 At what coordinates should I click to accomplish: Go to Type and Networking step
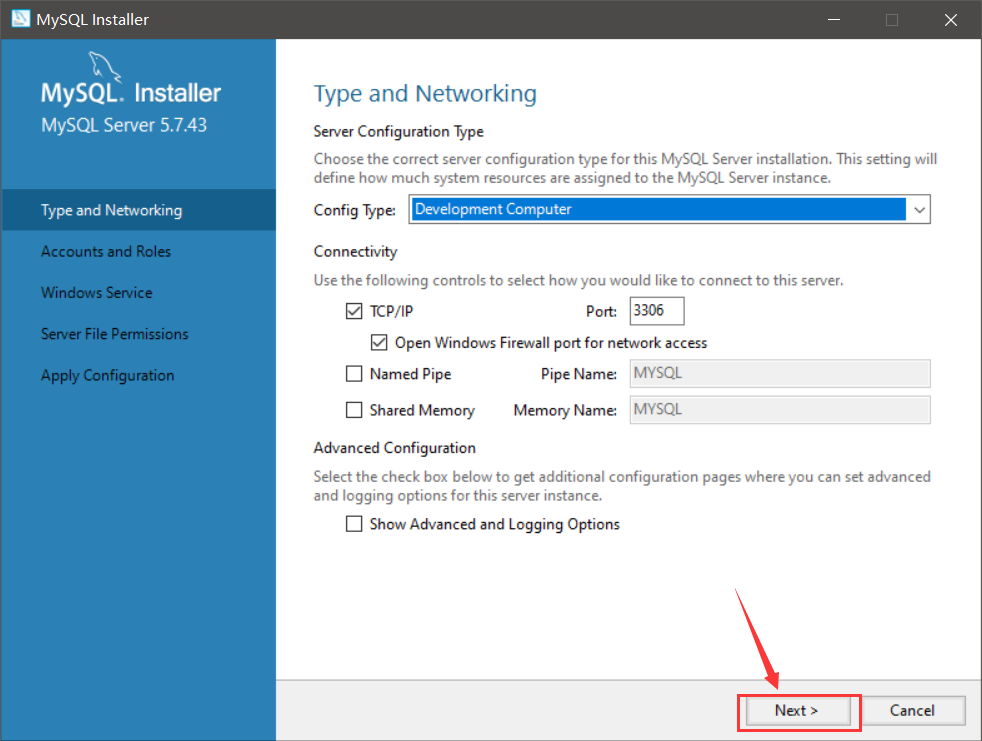pos(138,210)
